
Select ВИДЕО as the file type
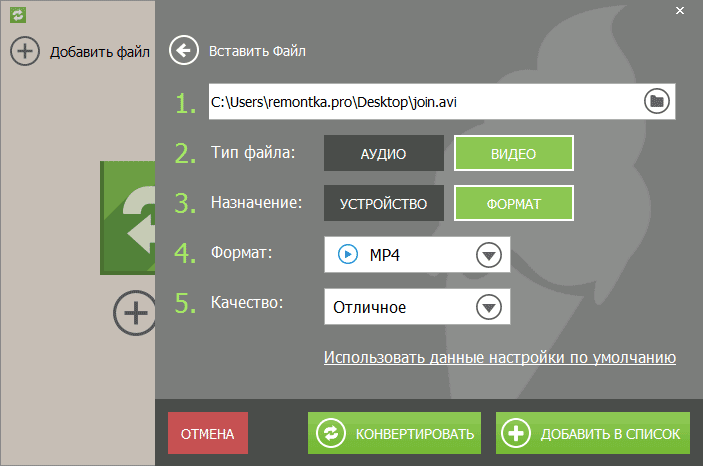pos(514,154)
